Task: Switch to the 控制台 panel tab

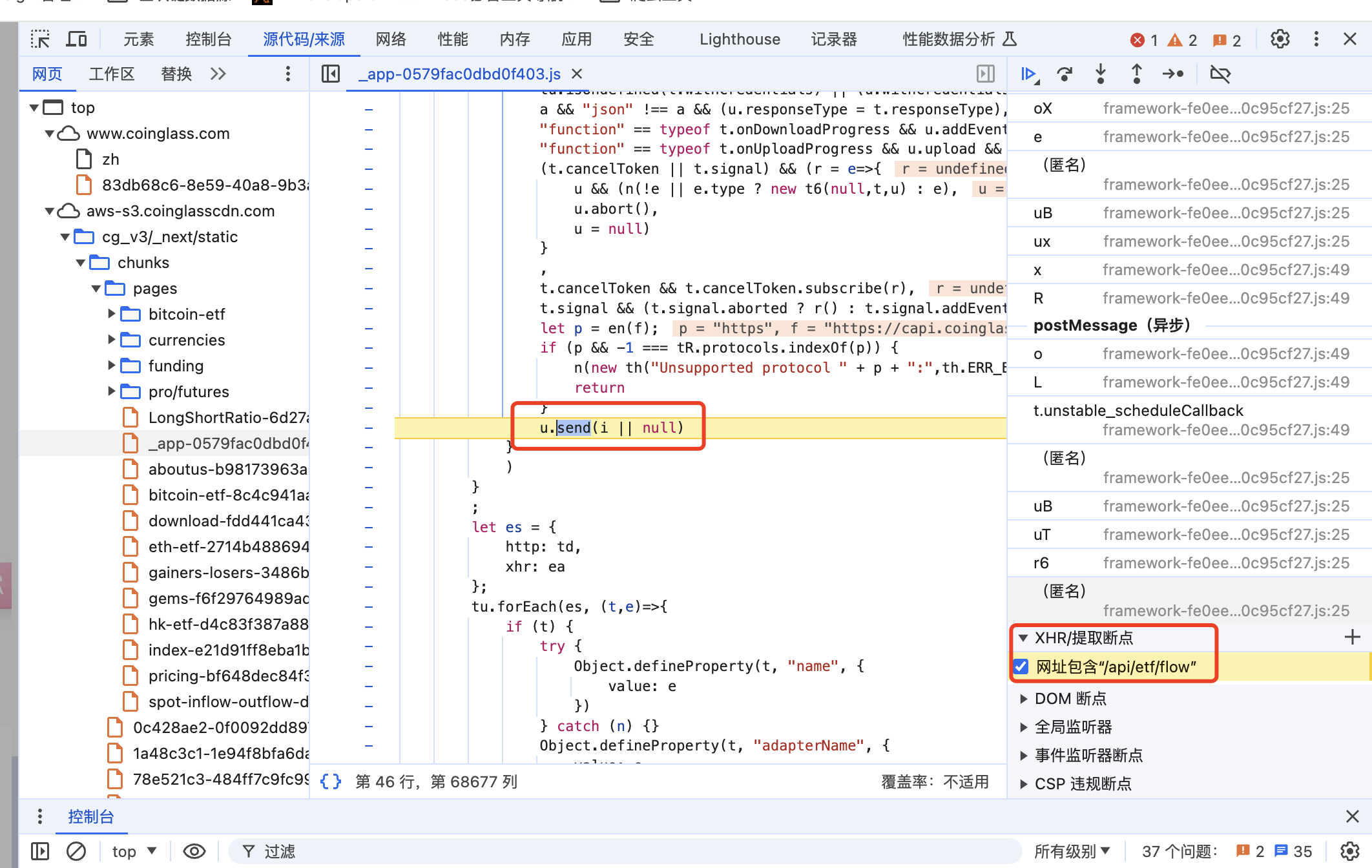Action: coord(208,39)
